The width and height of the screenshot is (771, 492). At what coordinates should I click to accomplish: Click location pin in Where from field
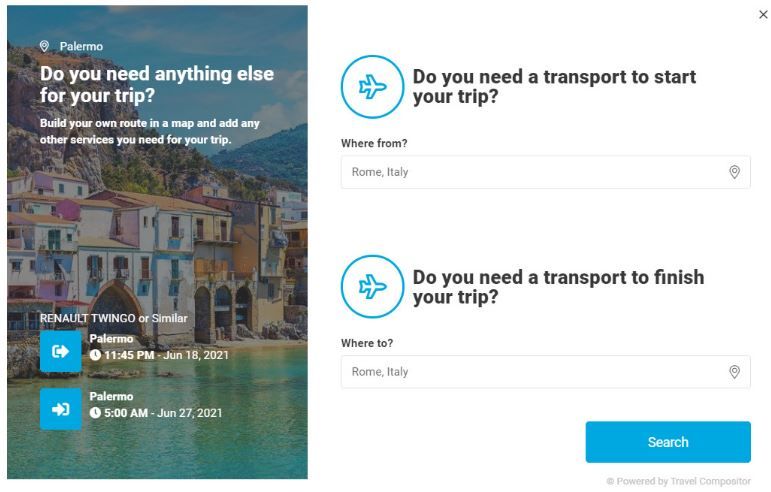(734, 172)
